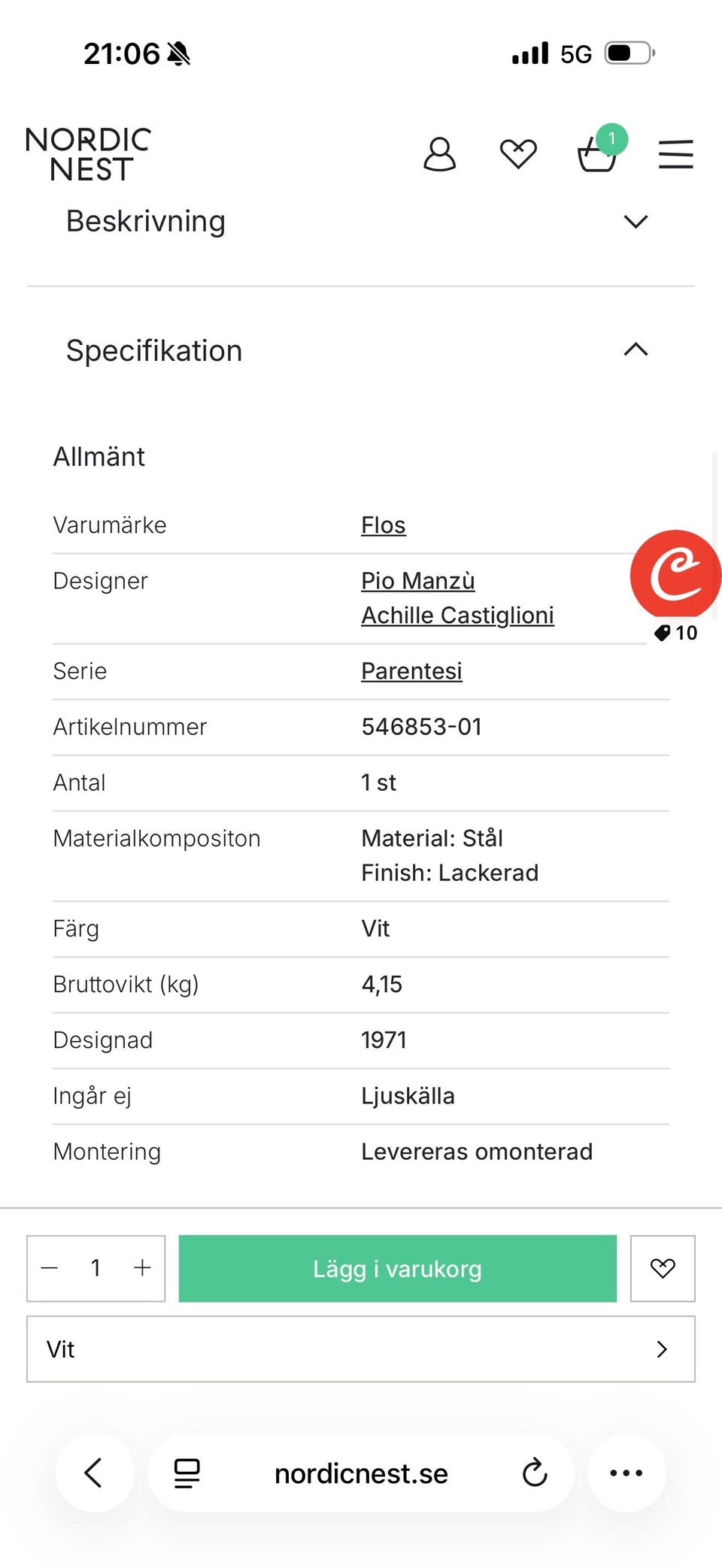Screen dimensions: 722x1568
Task: Open the Achille Castiglioni designer link
Action: pyautogui.click(x=457, y=616)
